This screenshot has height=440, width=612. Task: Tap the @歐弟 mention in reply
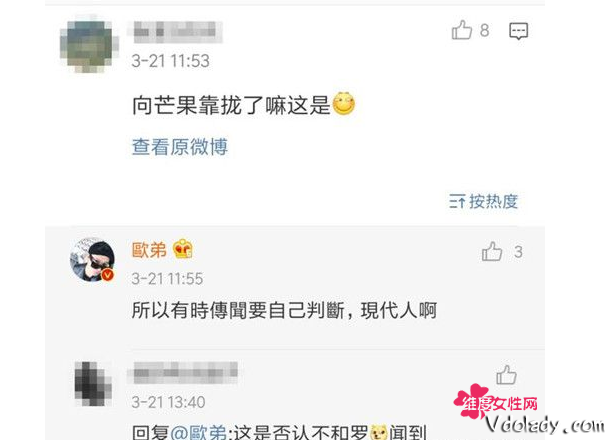199,432
